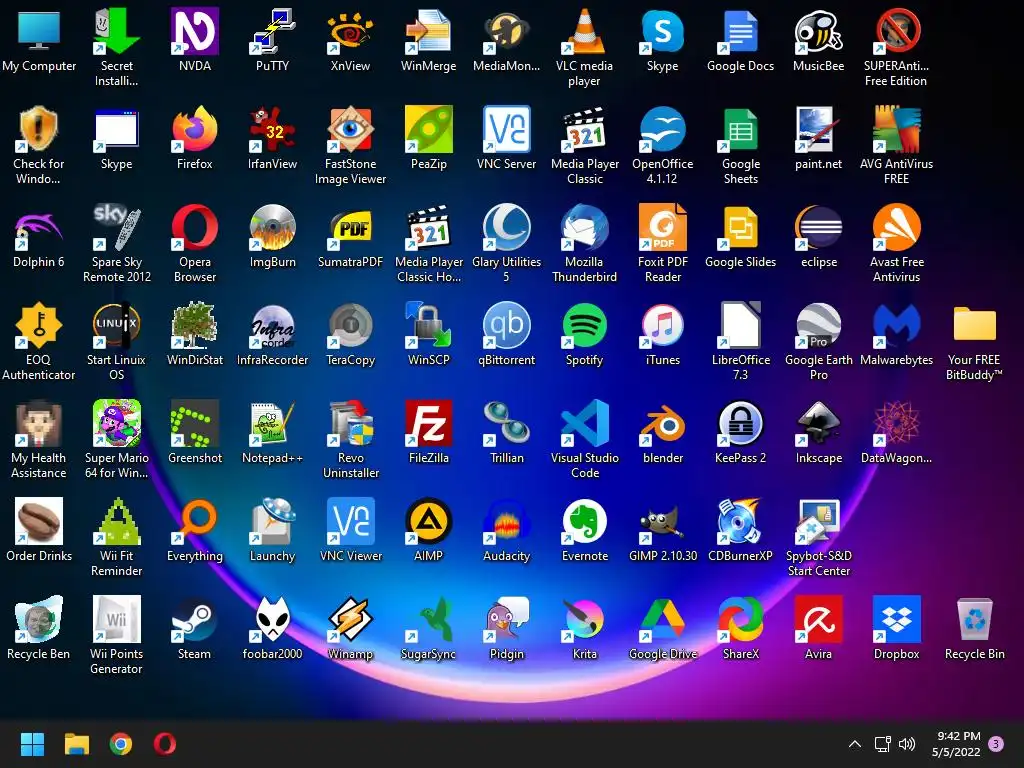The width and height of the screenshot is (1024, 768).
Task: Open the NVDA desktop shortcut
Action: [x=195, y=31]
